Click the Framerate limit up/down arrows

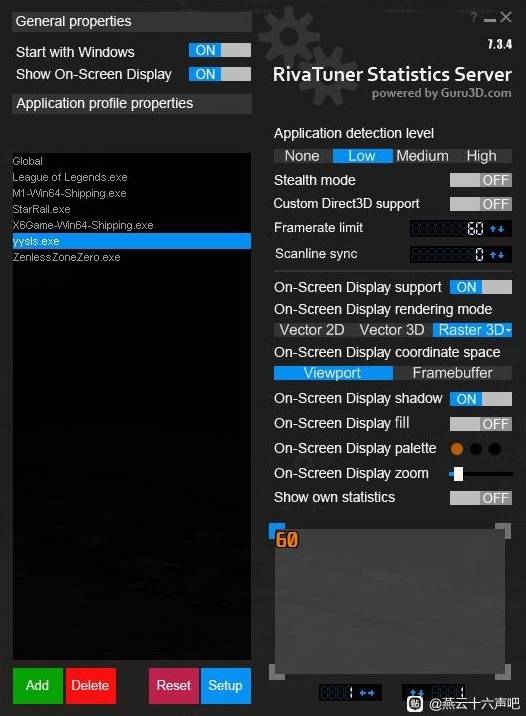coord(497,228)
